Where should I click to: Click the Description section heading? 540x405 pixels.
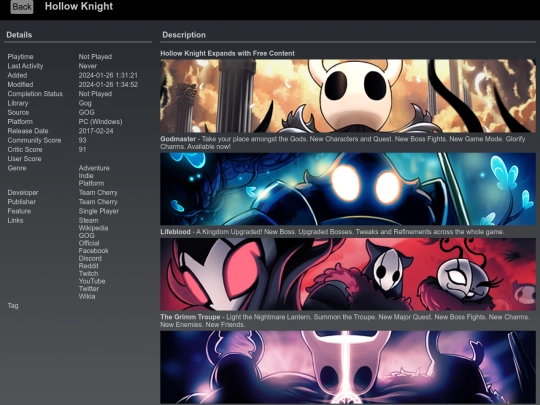click(184, 35)
